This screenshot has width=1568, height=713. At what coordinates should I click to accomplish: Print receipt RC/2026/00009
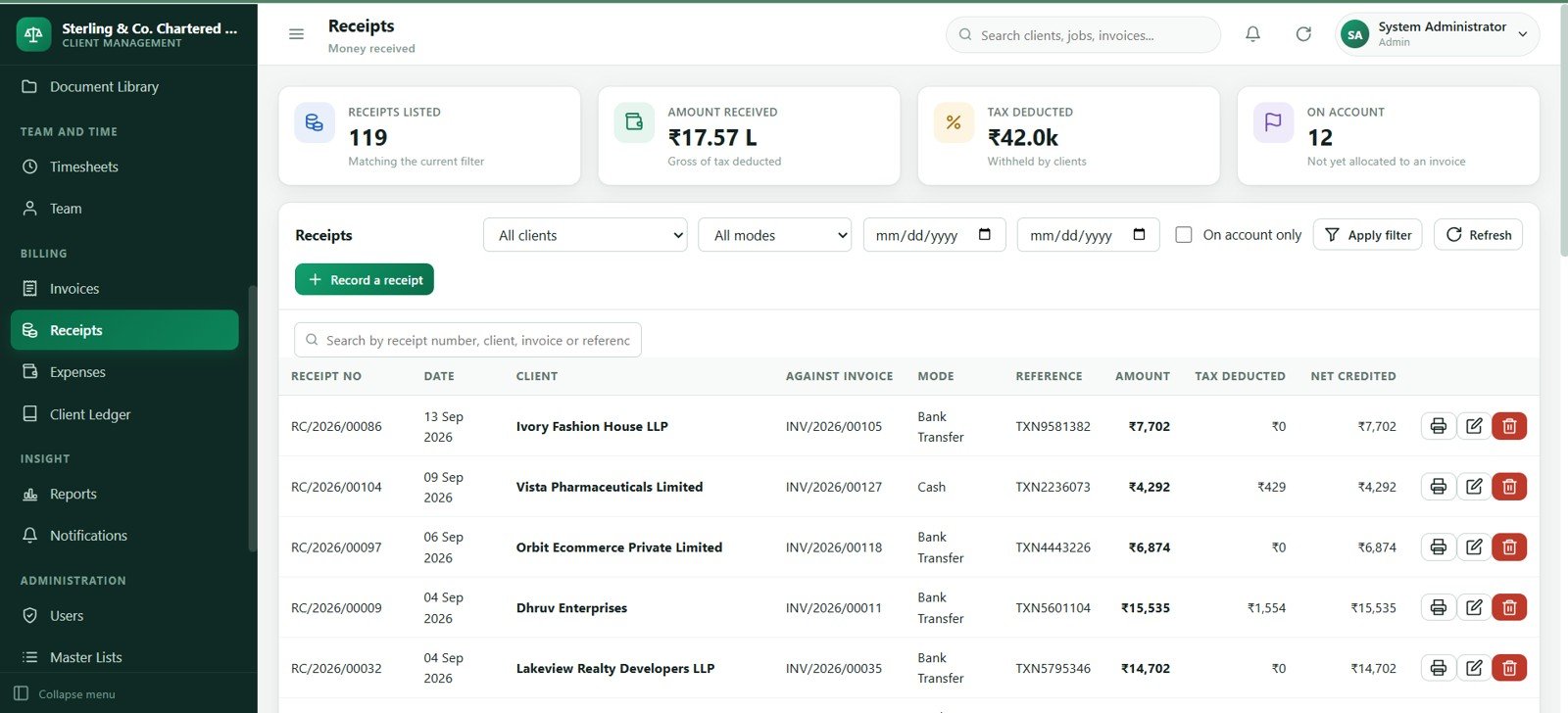coord(1438,608)
